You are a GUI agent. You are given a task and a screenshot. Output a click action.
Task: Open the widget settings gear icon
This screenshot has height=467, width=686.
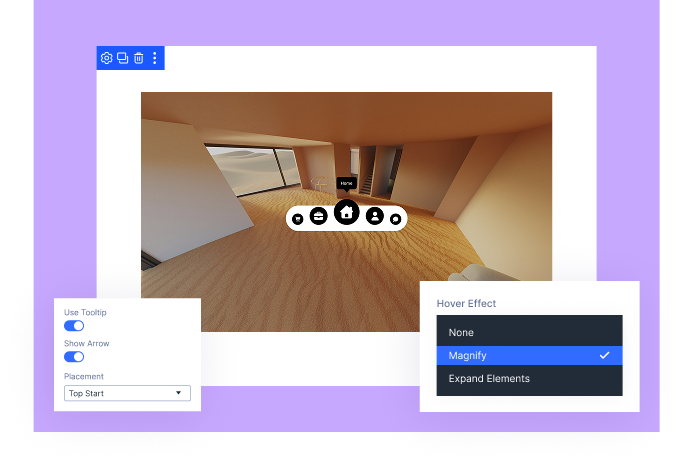click(106, 58)
